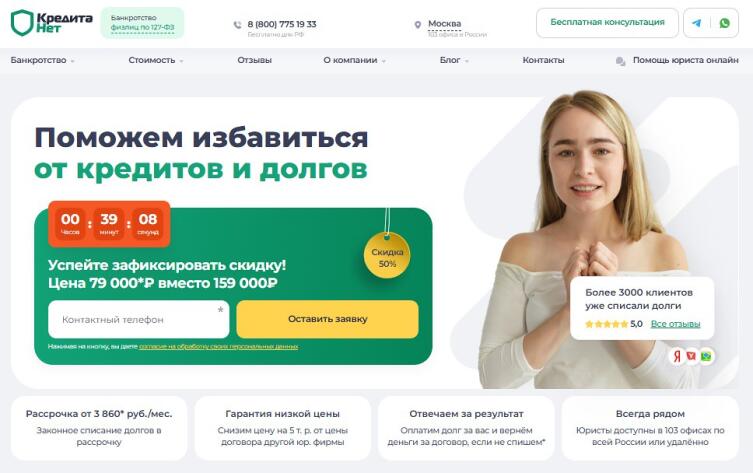Click the Бесплатная консультация button
753x473 pixels.
[x=607, y=23]
